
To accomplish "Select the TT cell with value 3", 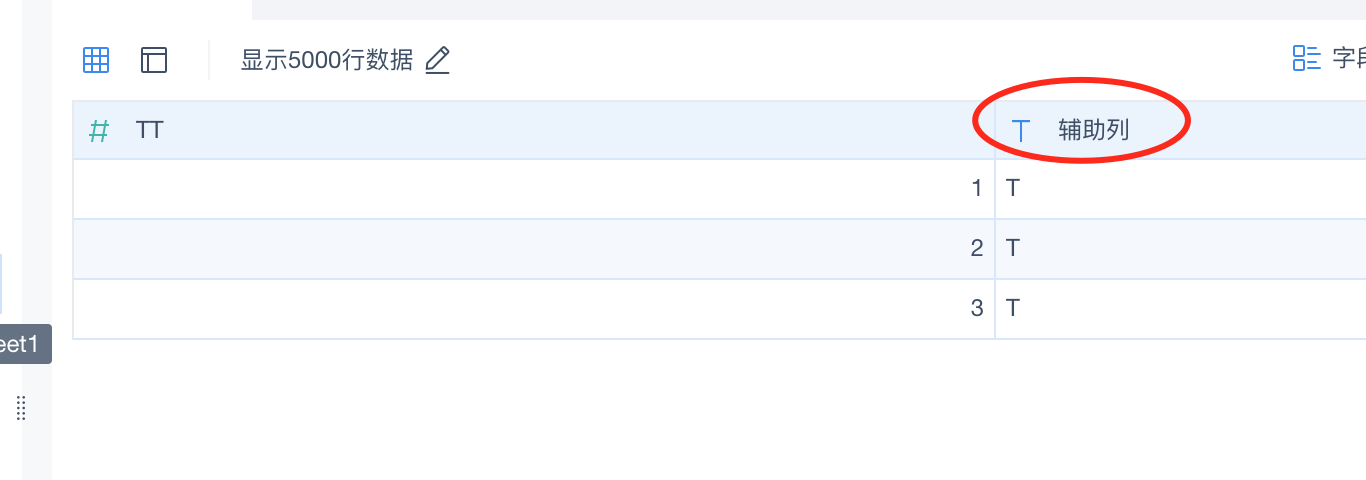I will tap(534, 309).
